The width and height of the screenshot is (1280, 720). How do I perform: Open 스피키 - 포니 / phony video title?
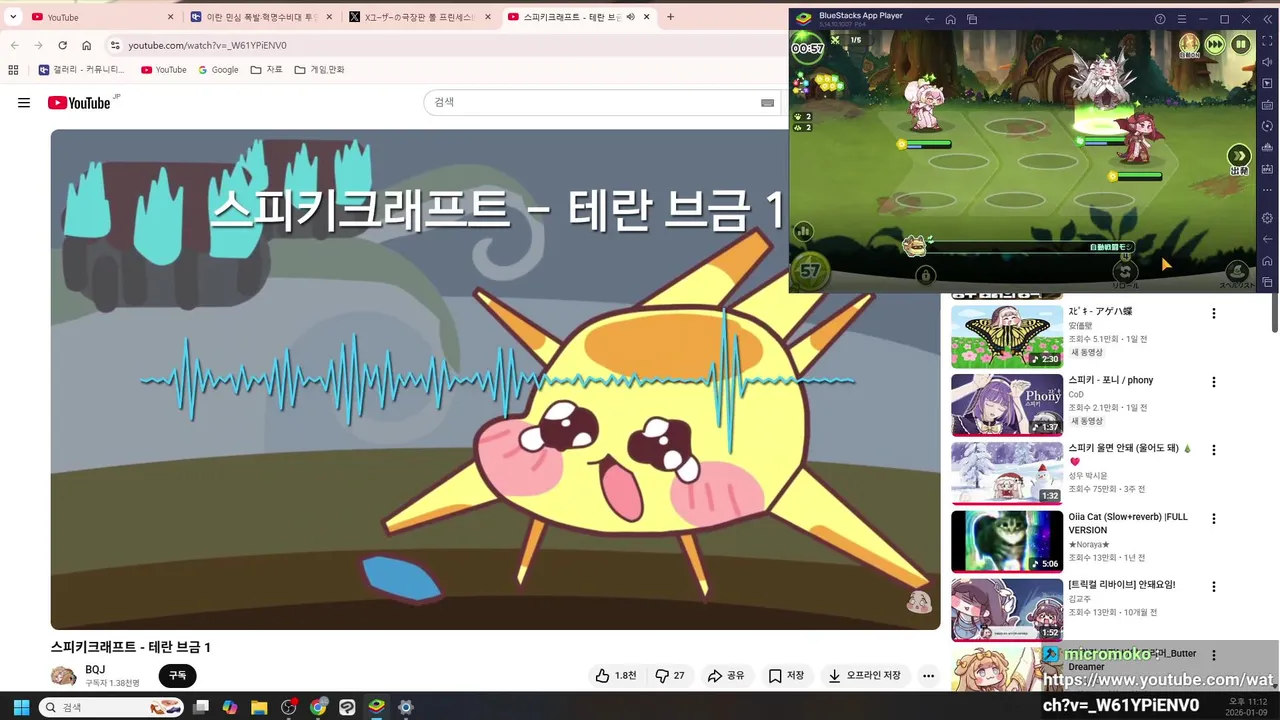tap(1110, 380)
